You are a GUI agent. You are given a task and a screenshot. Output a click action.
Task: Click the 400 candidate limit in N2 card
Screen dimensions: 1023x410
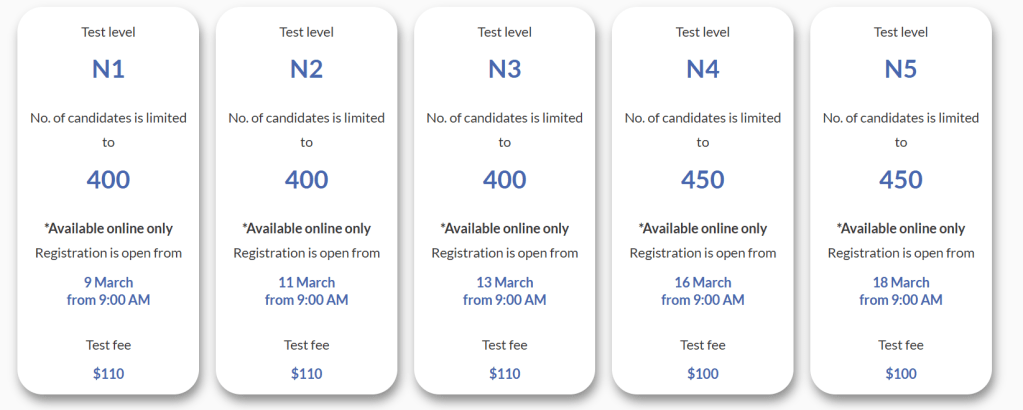coord(306,180)
